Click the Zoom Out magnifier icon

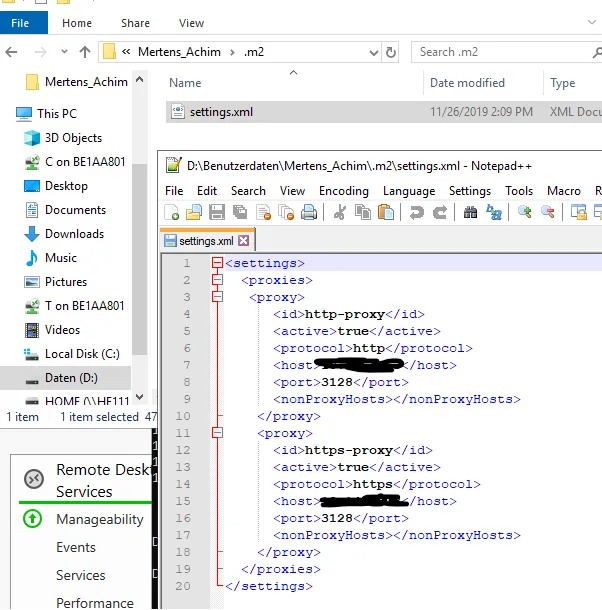[x=548, y=212]
